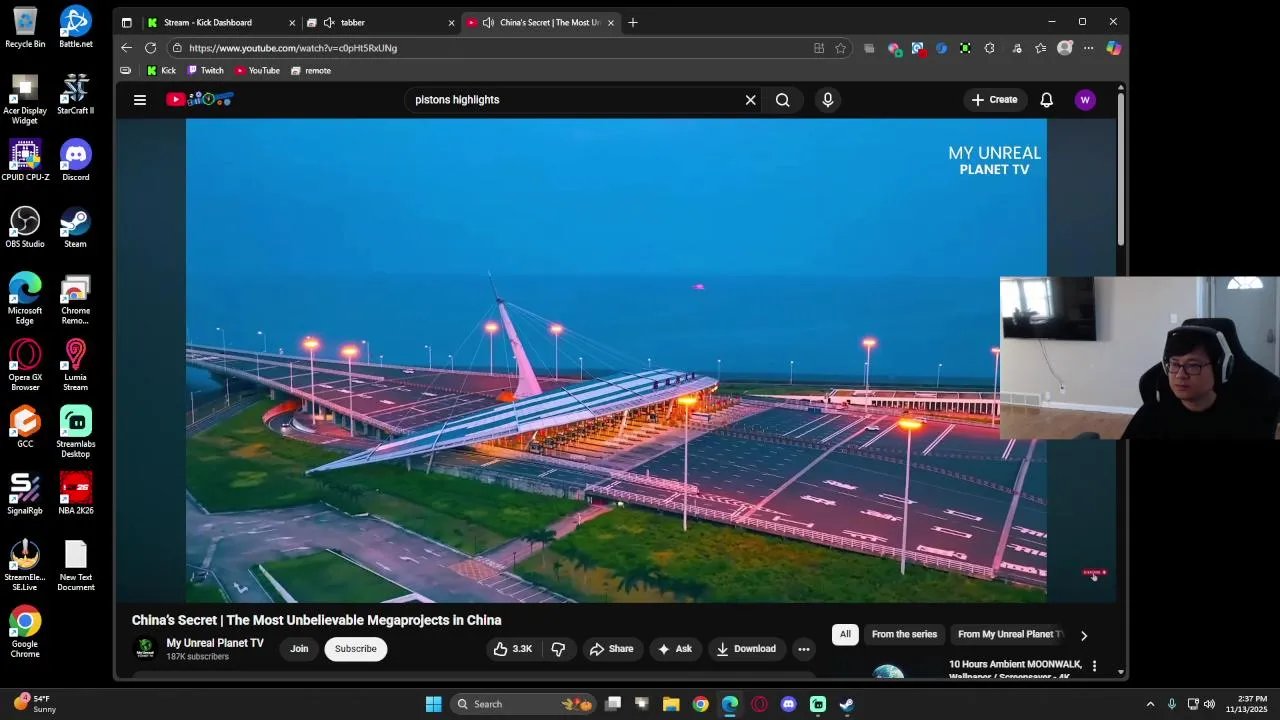The width and height of the screenshot is (1280, 720).
Task: Click the video player to pause
Action: [x=616, y=360]
